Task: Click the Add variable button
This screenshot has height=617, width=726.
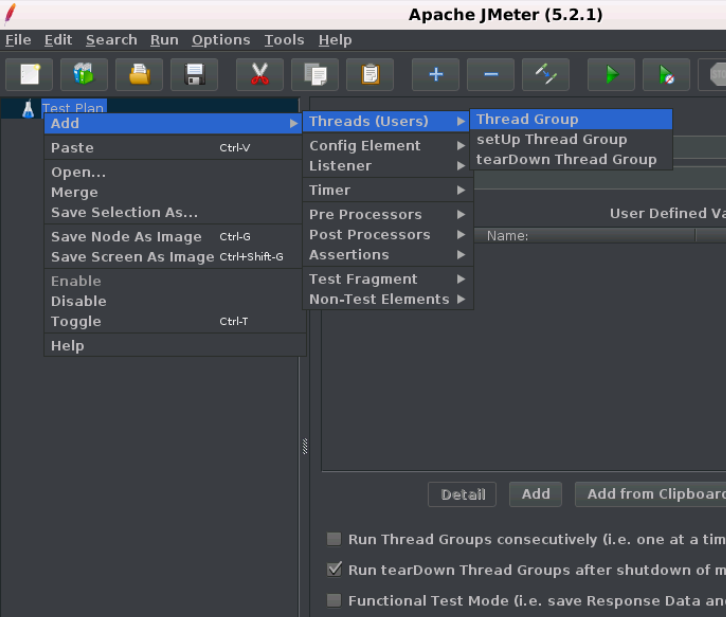Action: pos(535,494)
